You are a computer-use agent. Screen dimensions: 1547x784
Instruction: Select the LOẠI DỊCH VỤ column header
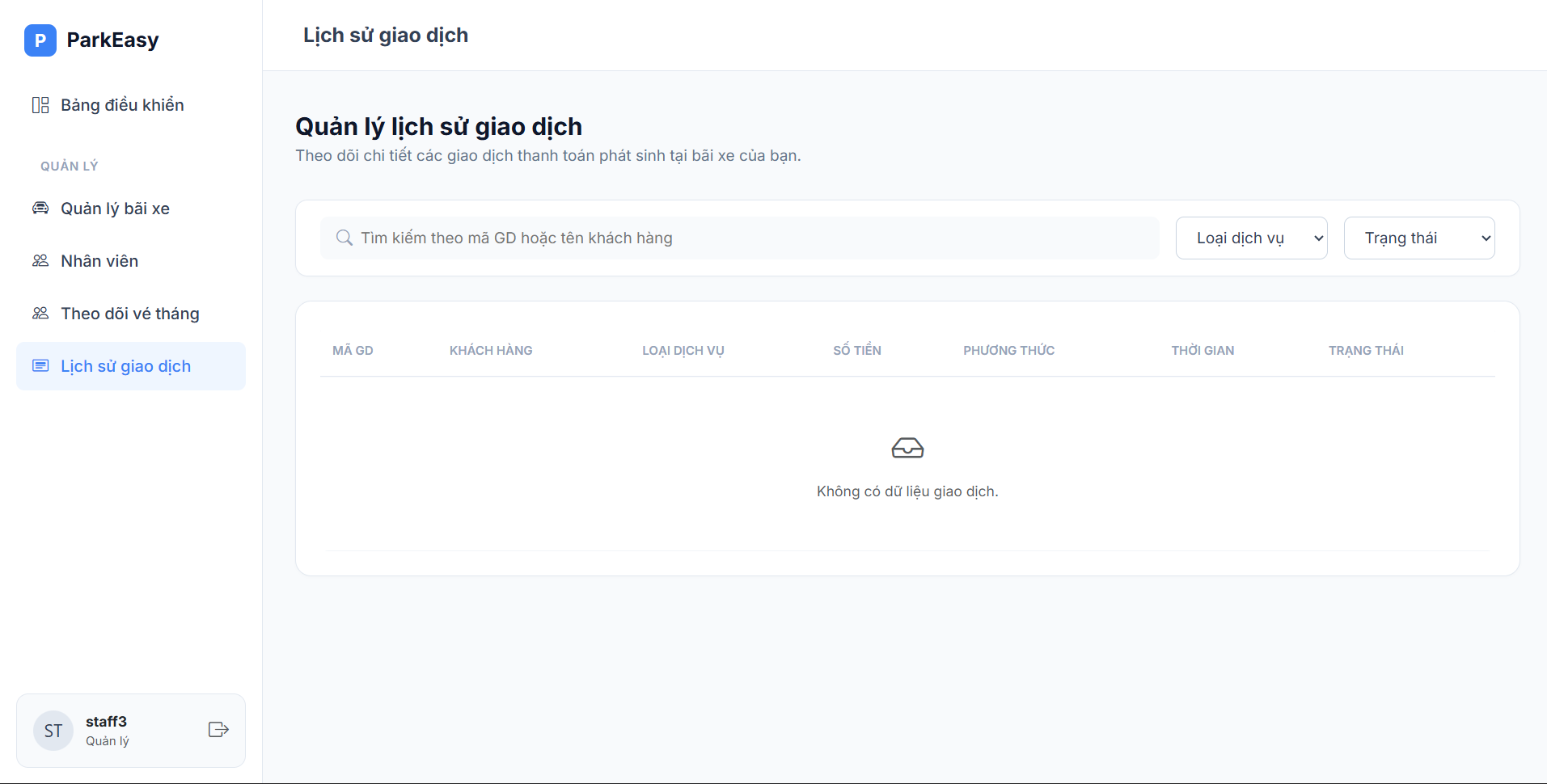[683, 351]
